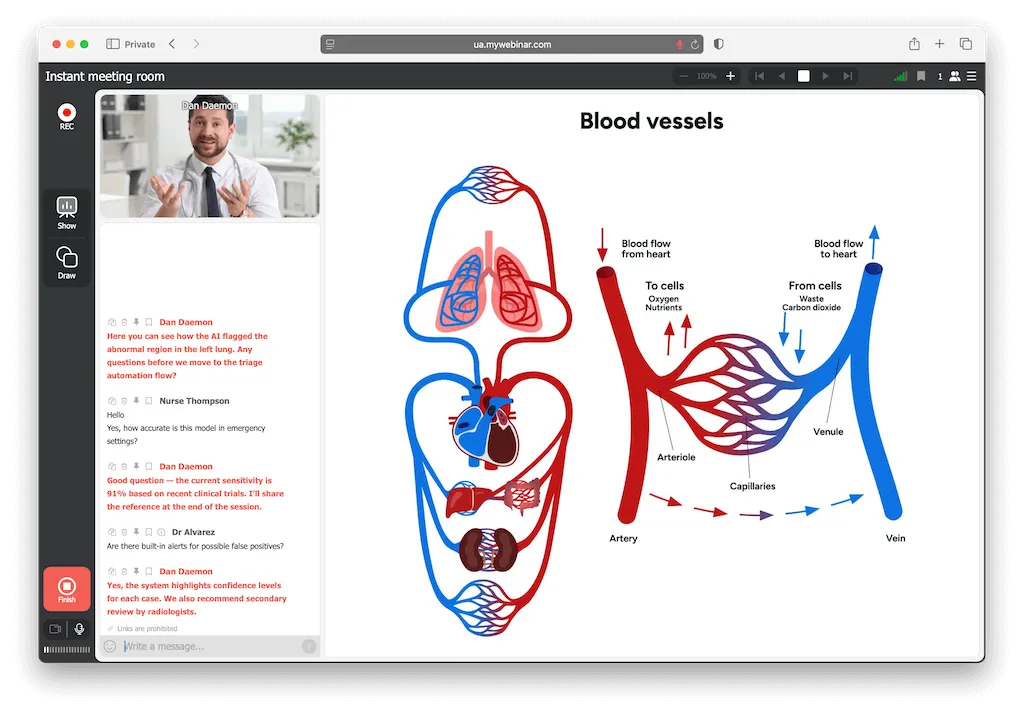Viewport: 1024px width, 714px height.
Task: Open a new Safari tab
Action: point(939,44)
